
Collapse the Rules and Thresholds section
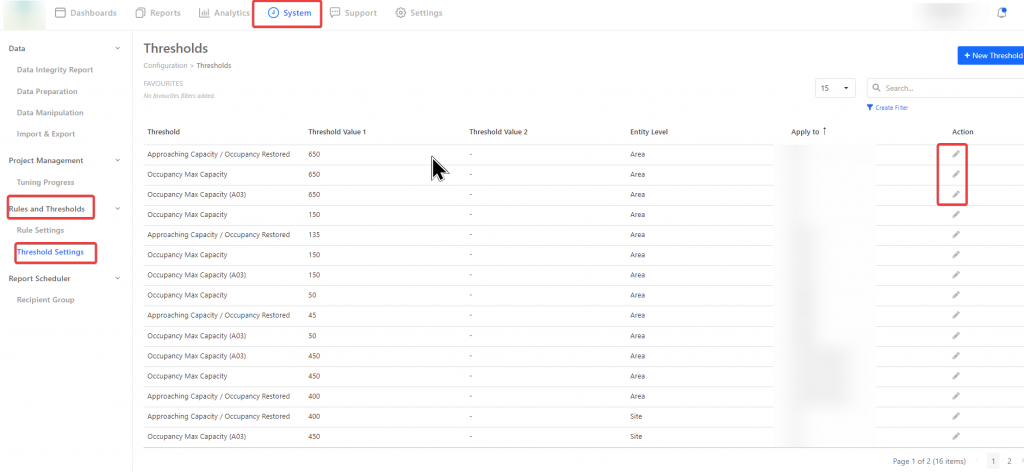click(x=118, y=208)
